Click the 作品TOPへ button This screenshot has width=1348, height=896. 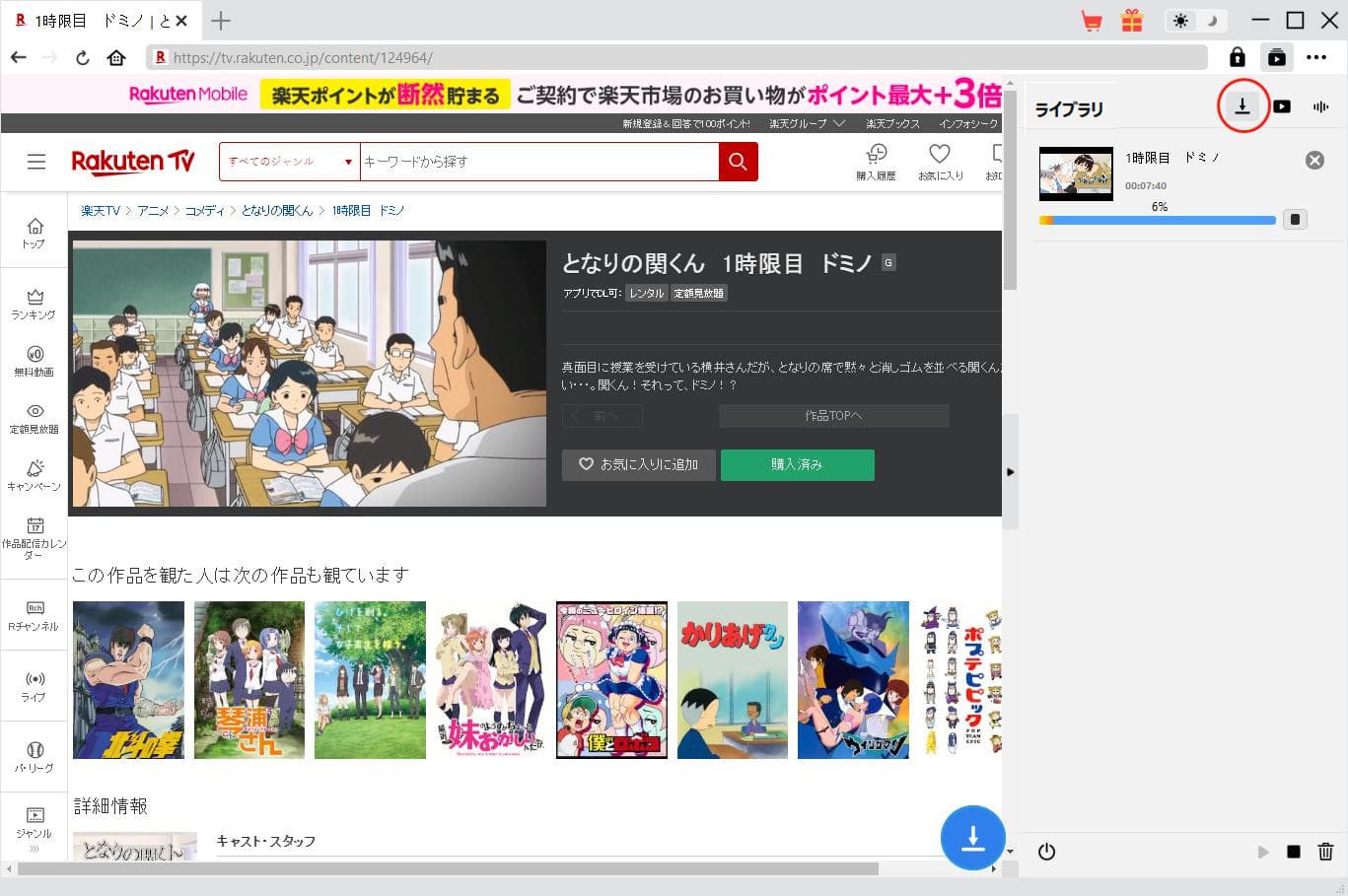click(833, 416)
